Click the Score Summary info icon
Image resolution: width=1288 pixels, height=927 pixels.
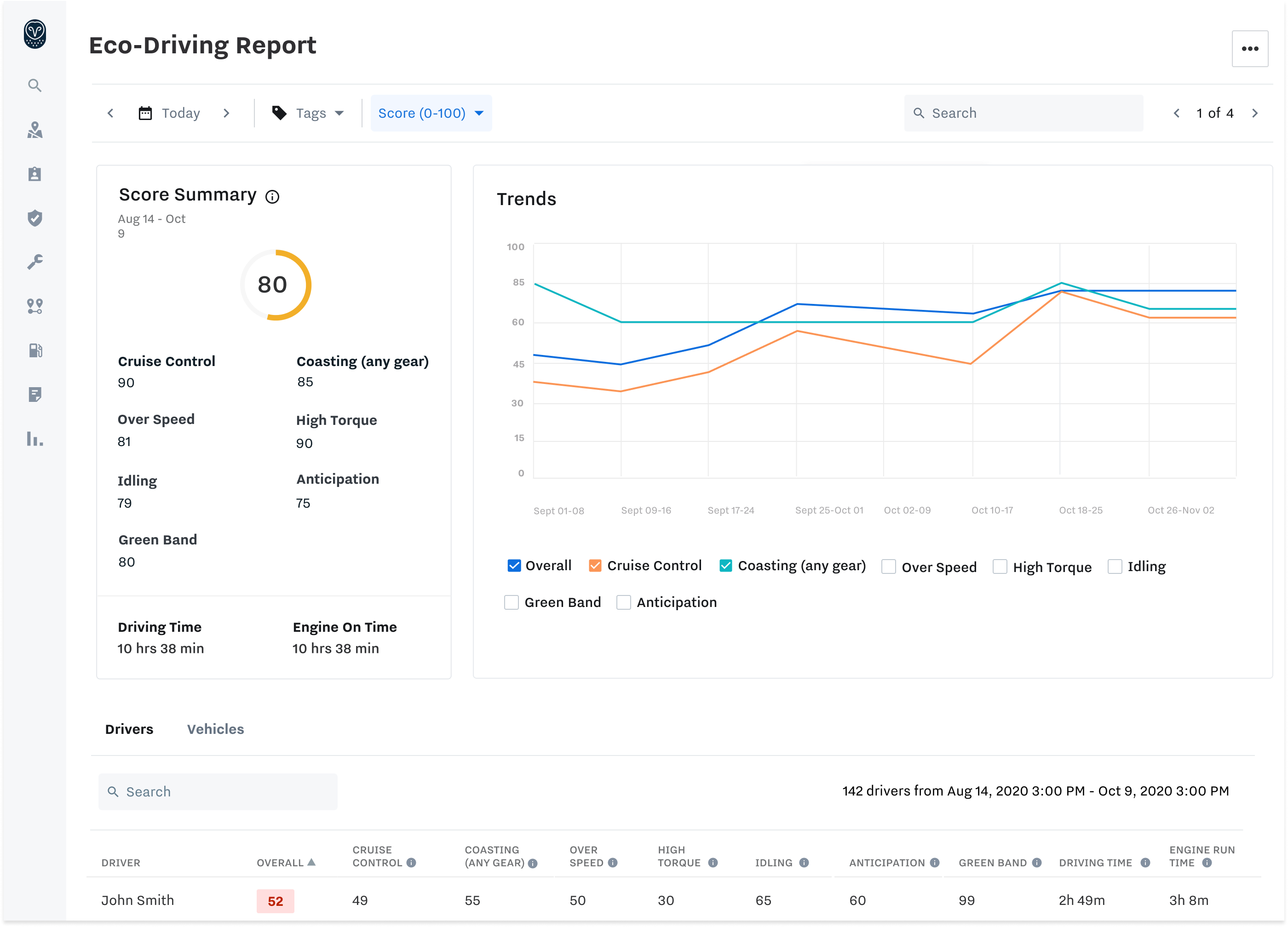pyautogui.click(x=273, y=197)
